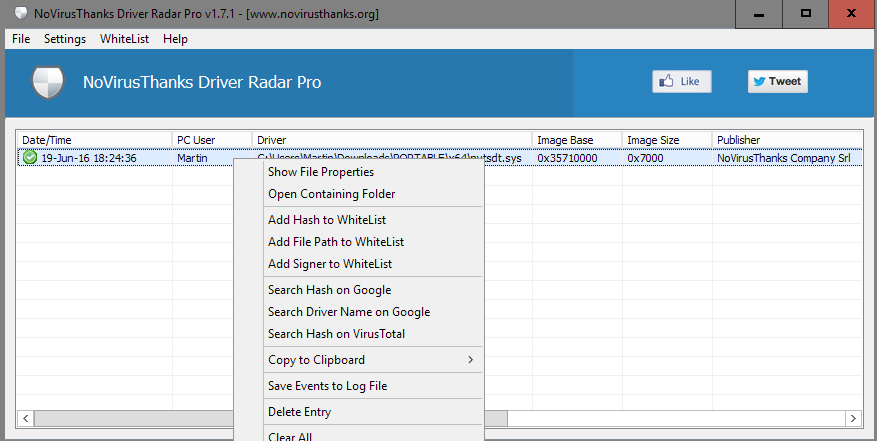Click the Publisher column header

[788, 140]
